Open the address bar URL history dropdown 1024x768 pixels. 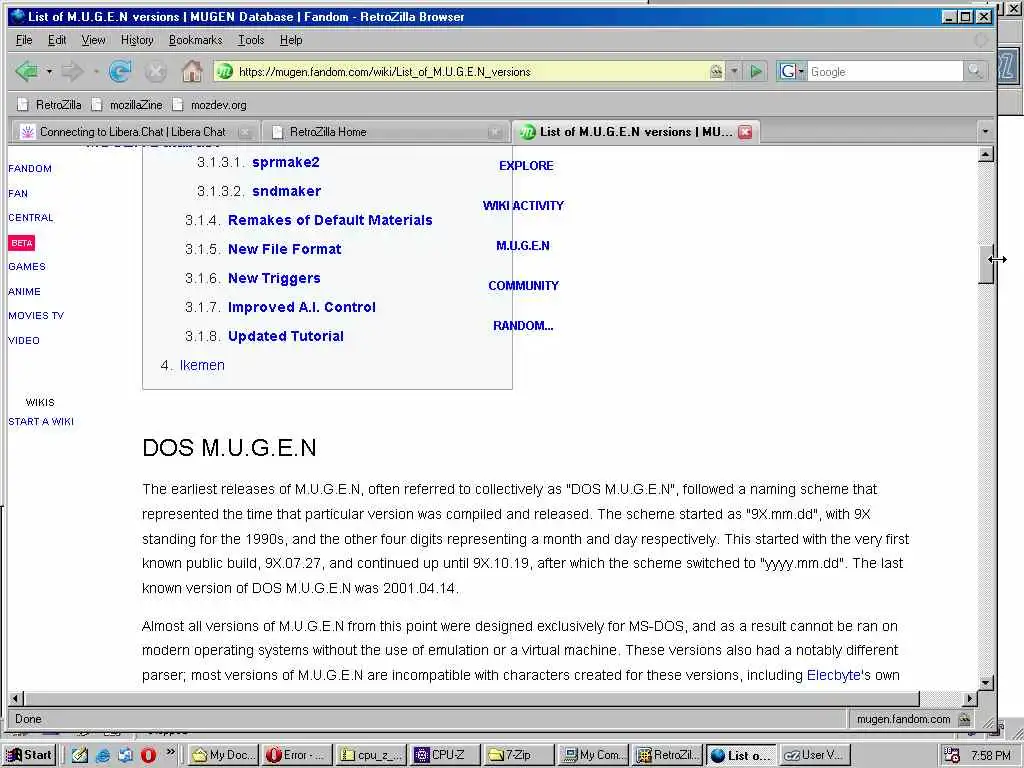734,71
